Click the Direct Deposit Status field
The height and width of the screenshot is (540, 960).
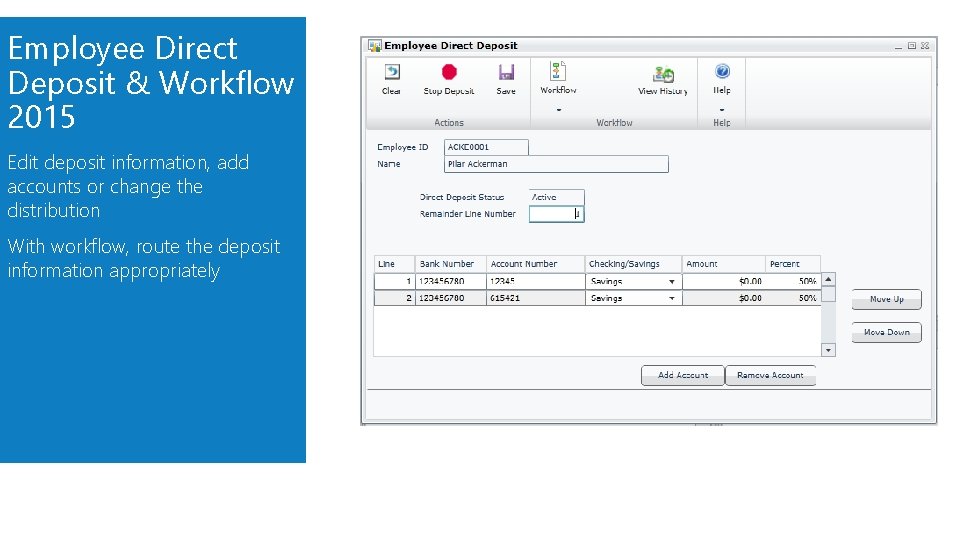pos(557,197)
